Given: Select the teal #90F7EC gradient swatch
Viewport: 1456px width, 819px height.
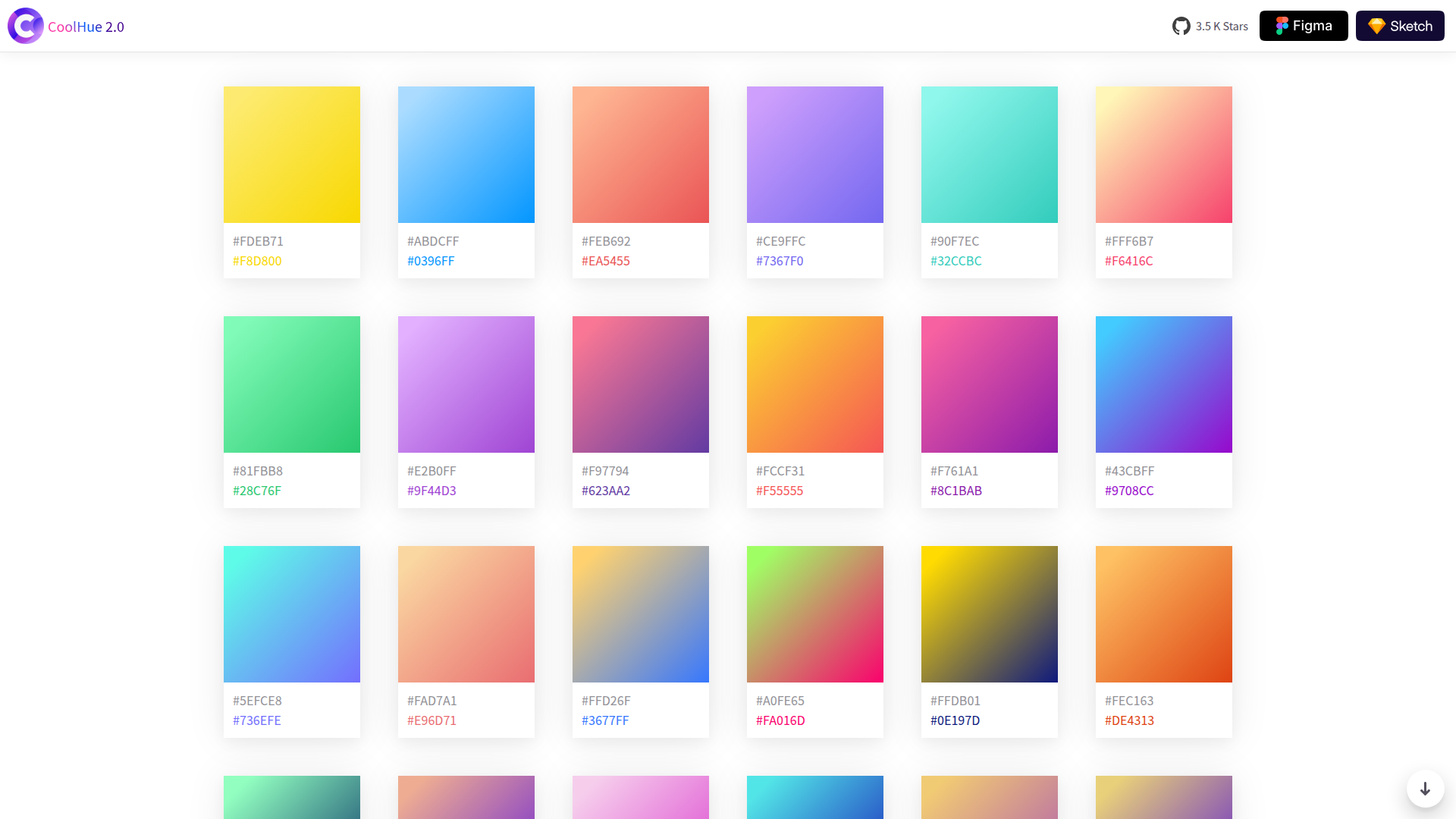Looking at the screenshot, I should point(990,155).
